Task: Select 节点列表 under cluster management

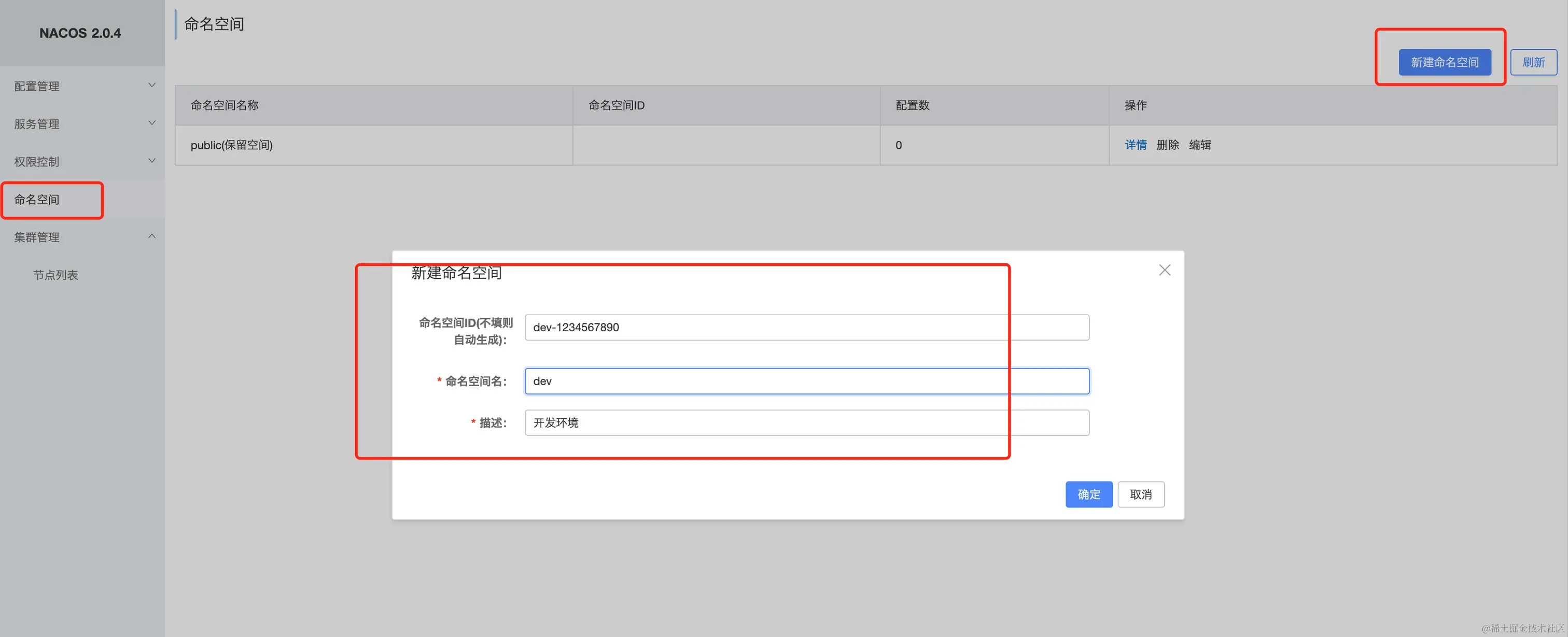Action: tap(55, 275)
